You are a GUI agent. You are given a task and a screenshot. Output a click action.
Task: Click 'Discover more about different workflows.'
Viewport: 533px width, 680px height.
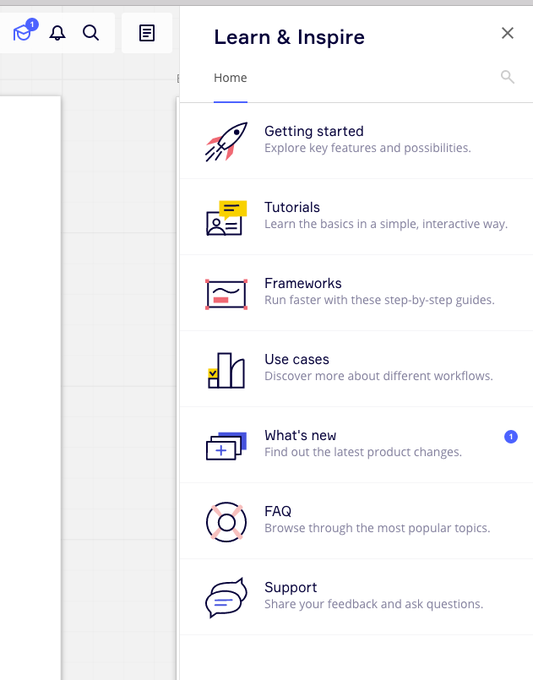[379, 376]
